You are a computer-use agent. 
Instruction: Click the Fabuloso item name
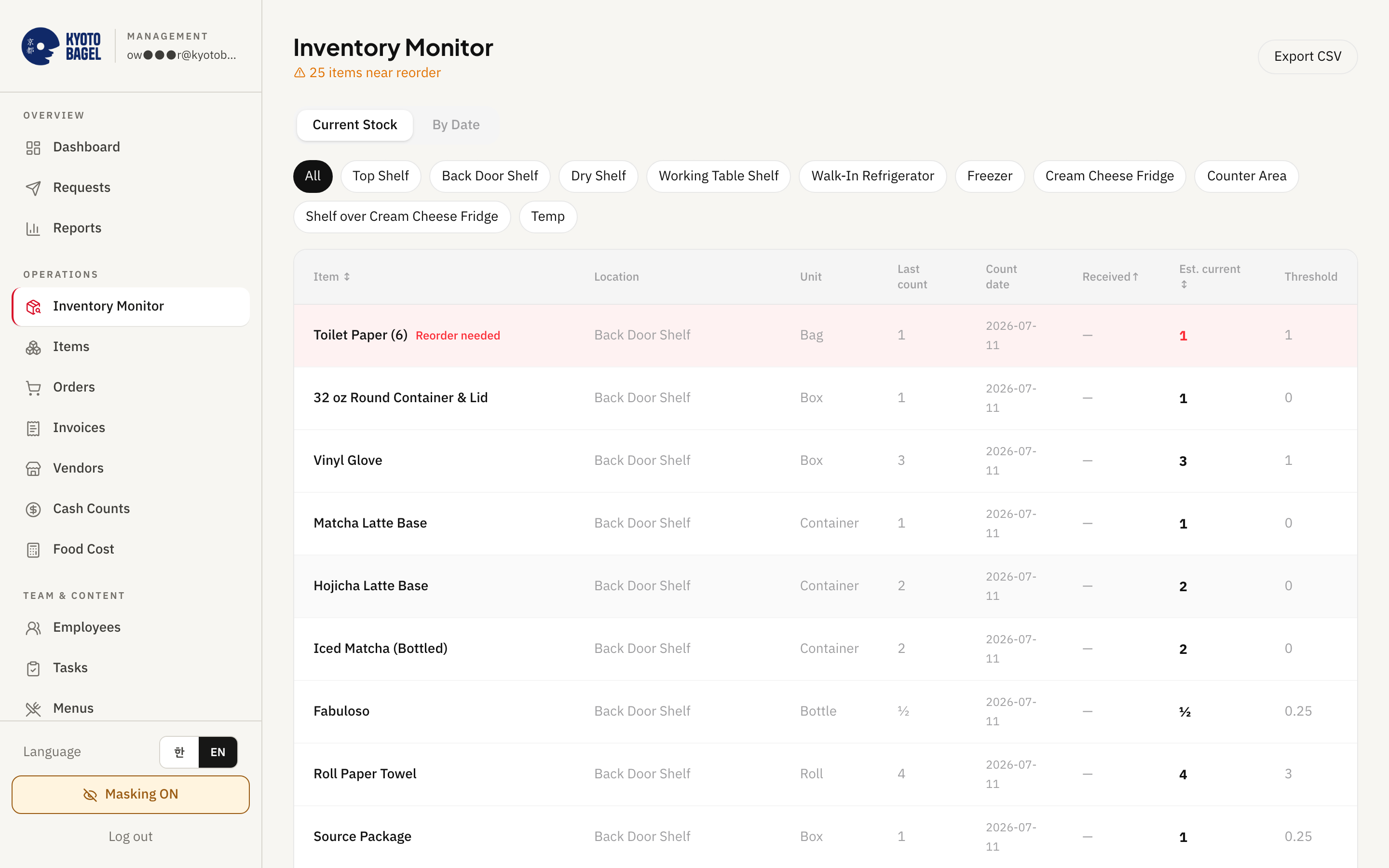[341, 711]
